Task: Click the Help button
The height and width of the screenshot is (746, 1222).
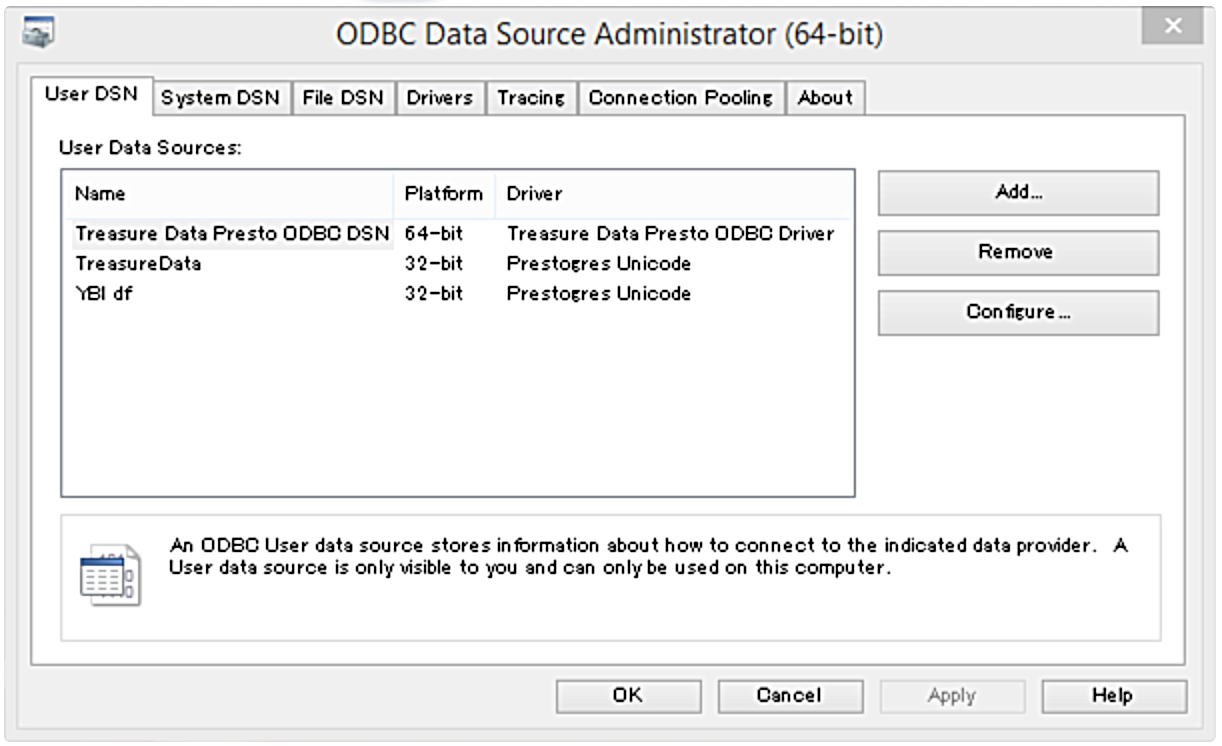Action: pyautogui.click(x=1113, y=696)
